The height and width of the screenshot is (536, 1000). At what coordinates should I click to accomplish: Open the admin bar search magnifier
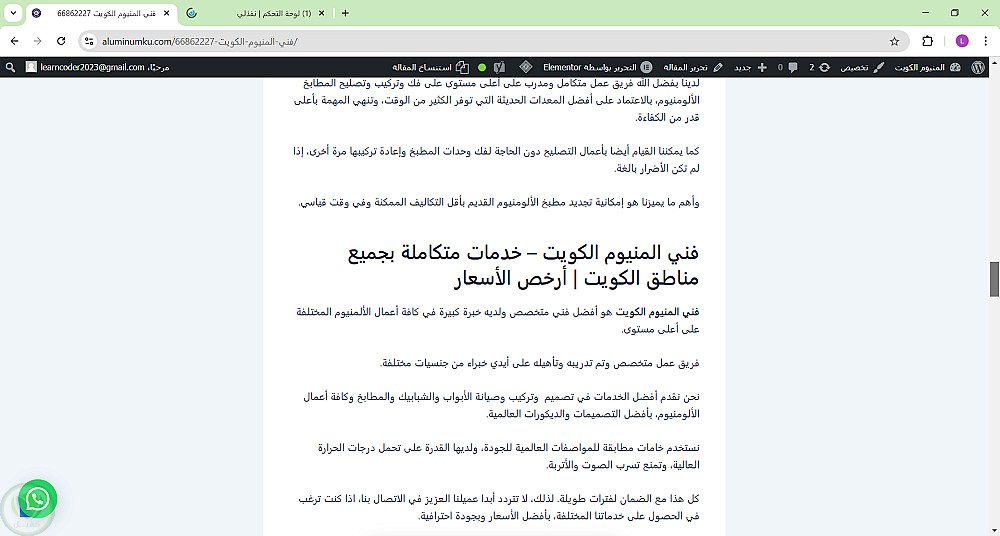click(10, 67)
